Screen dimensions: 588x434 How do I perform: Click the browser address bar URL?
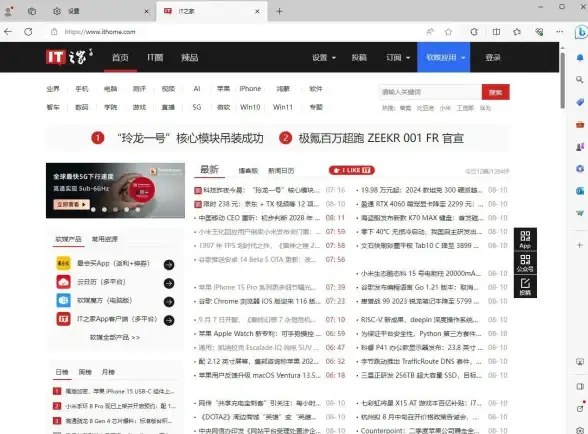(x=100, y=32)
